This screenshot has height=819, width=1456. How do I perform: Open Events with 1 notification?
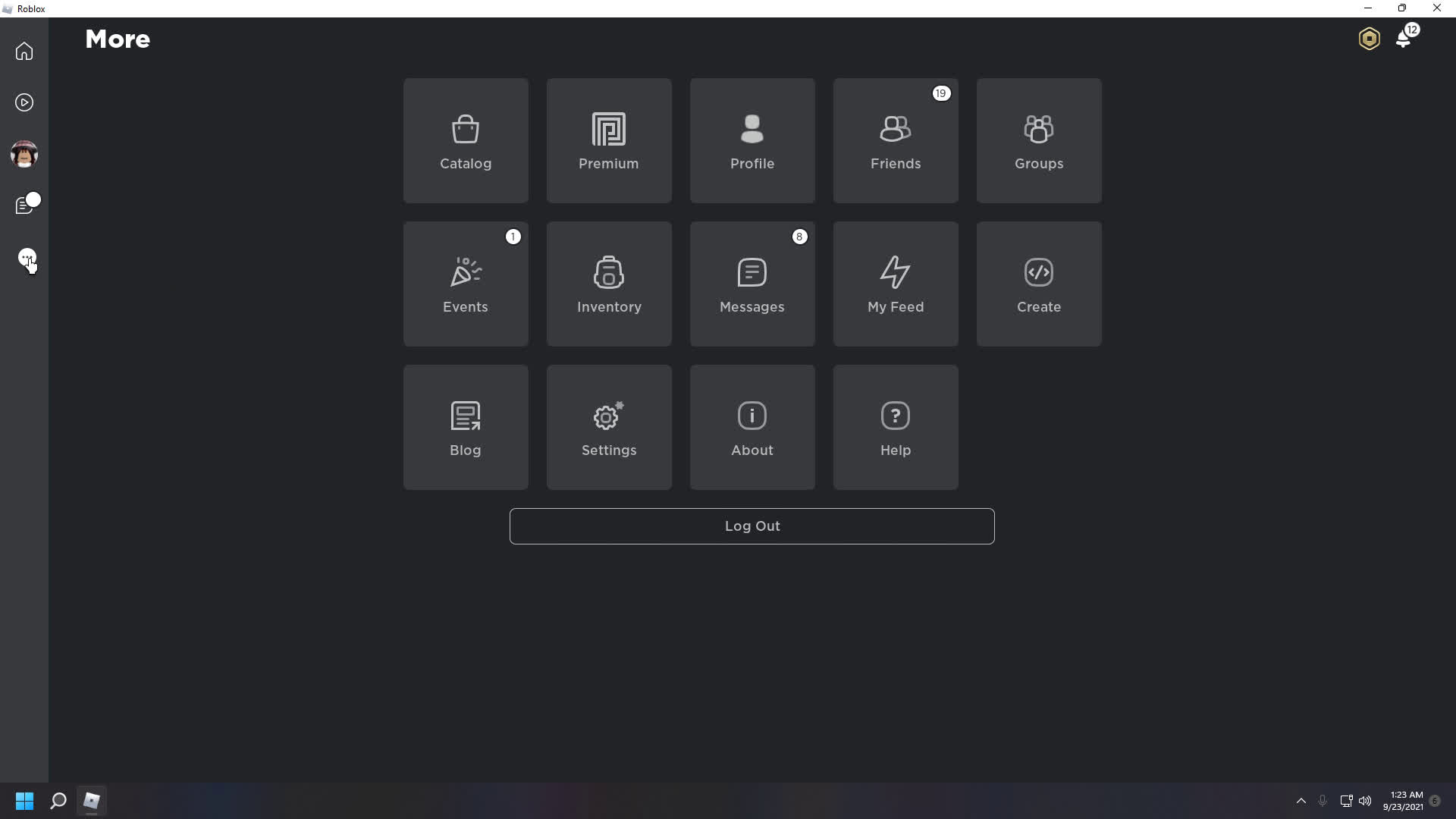[x=465, y=284]
